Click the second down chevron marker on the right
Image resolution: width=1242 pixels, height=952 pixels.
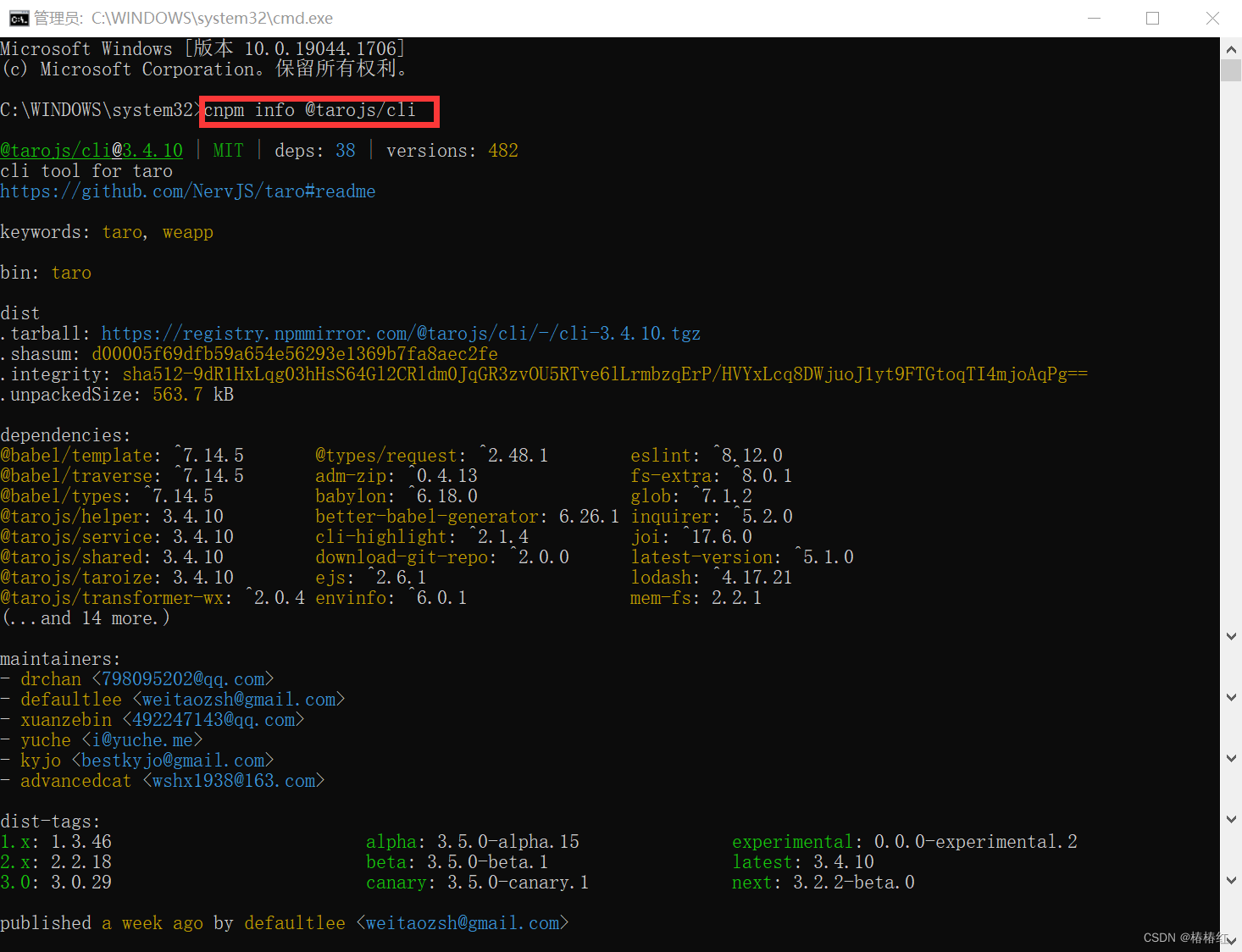pyautogui.click(x=1230, y=697)
